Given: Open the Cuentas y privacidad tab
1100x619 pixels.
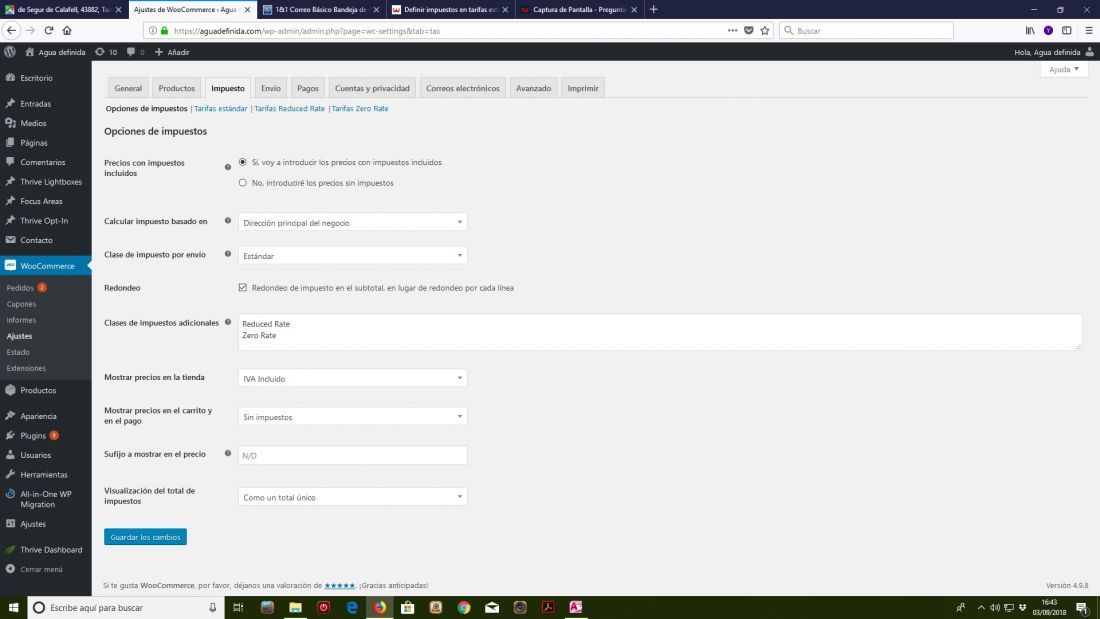Looking at the screenshot, I should 372,88.
